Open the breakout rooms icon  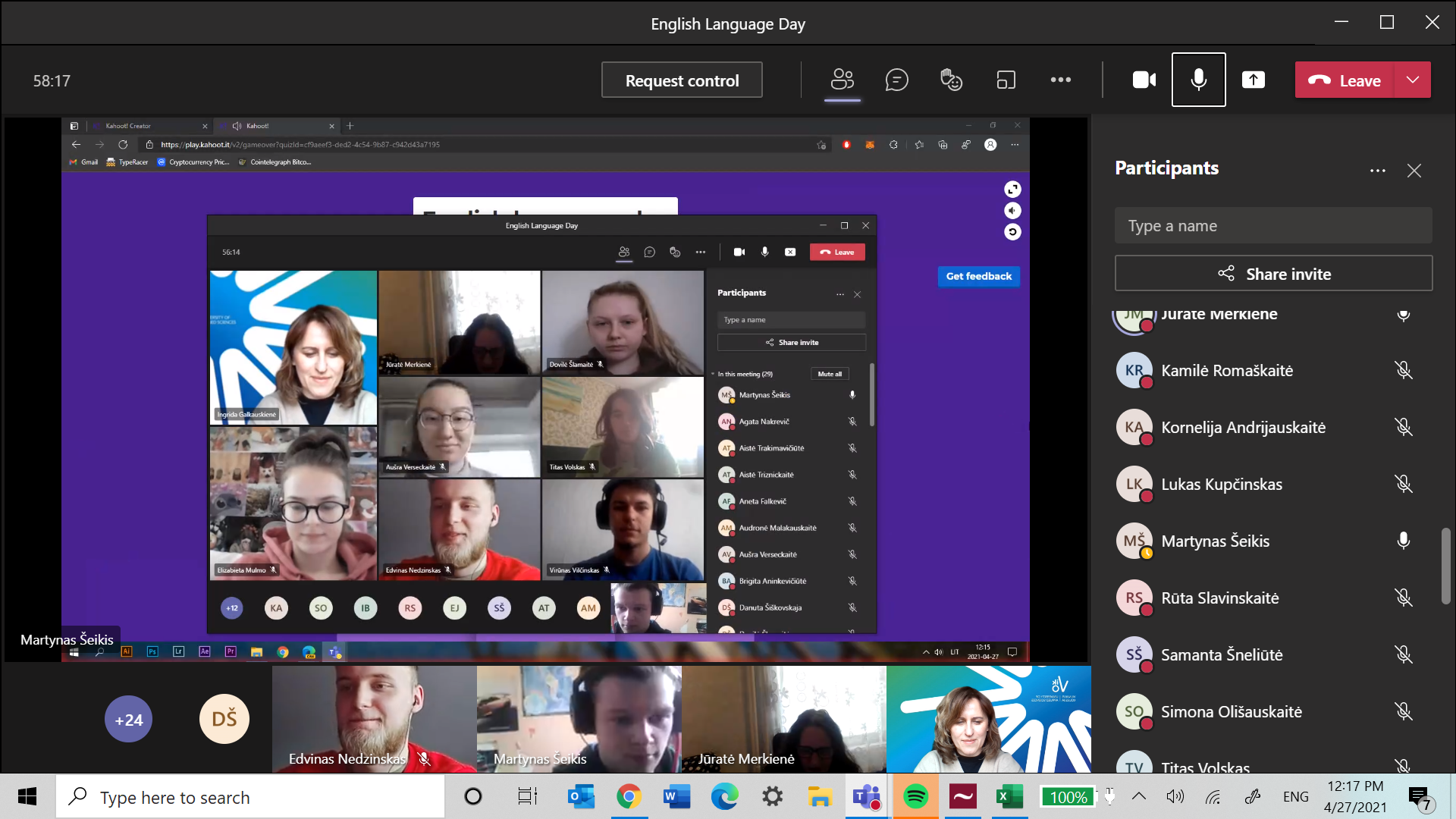point(1006,80)
